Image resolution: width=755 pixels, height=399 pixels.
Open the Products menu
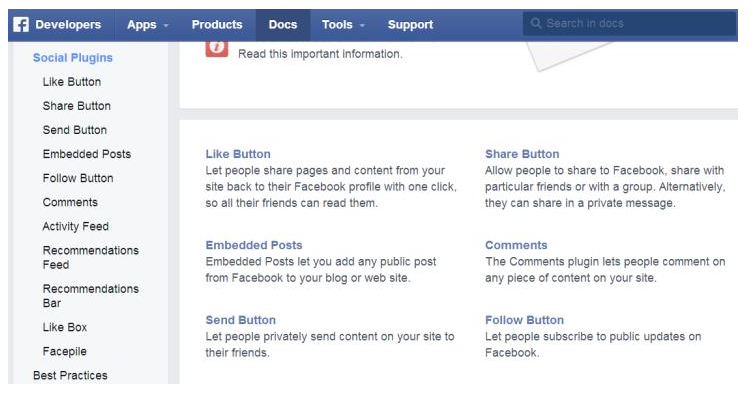[217, 25]
